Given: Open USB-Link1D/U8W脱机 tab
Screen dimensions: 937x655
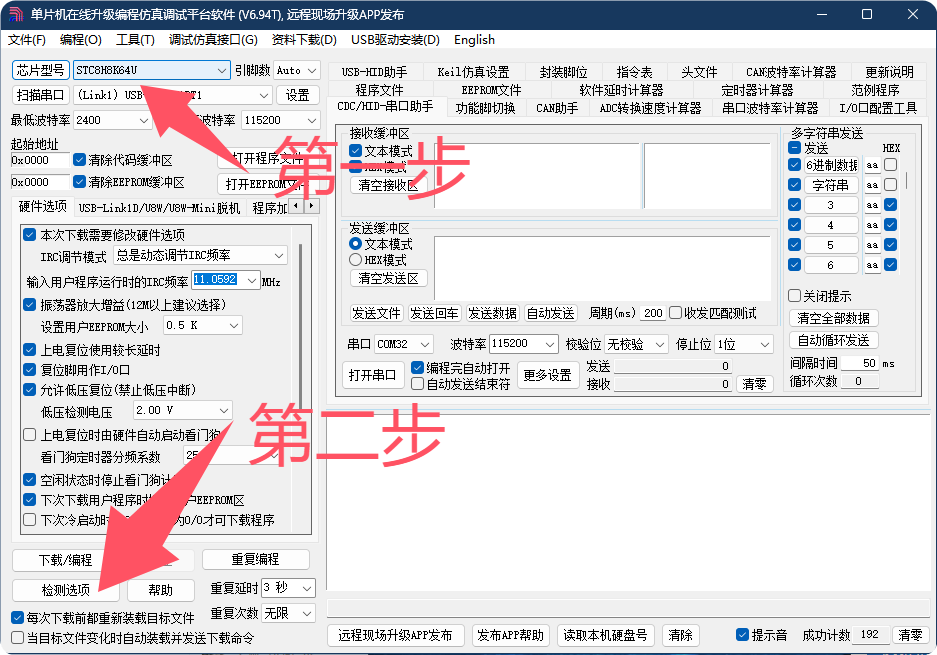Looking at the screenshot, I should (159, 208).
